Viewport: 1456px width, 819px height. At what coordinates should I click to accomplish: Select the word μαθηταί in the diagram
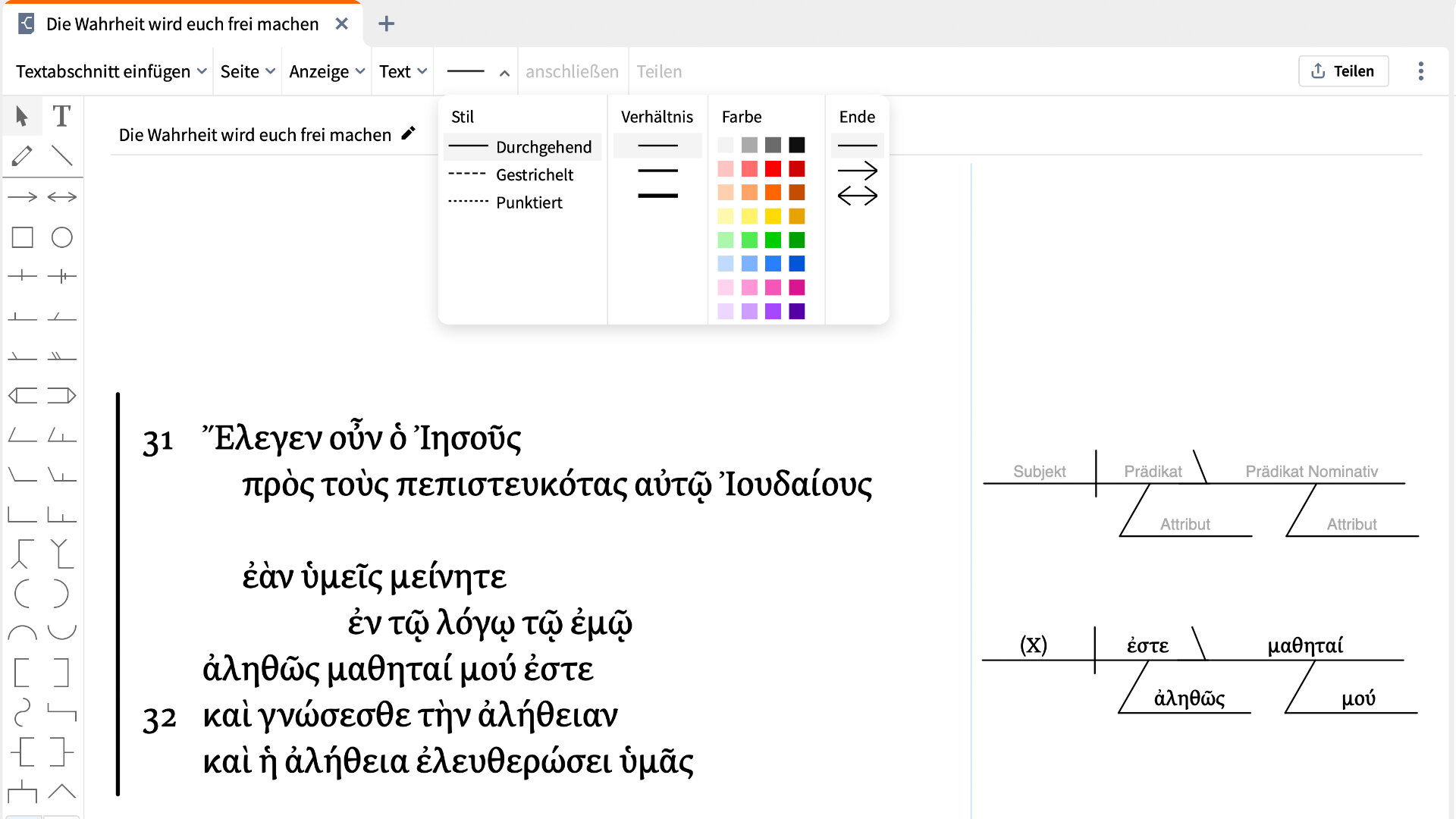(x=1305, y=645)
